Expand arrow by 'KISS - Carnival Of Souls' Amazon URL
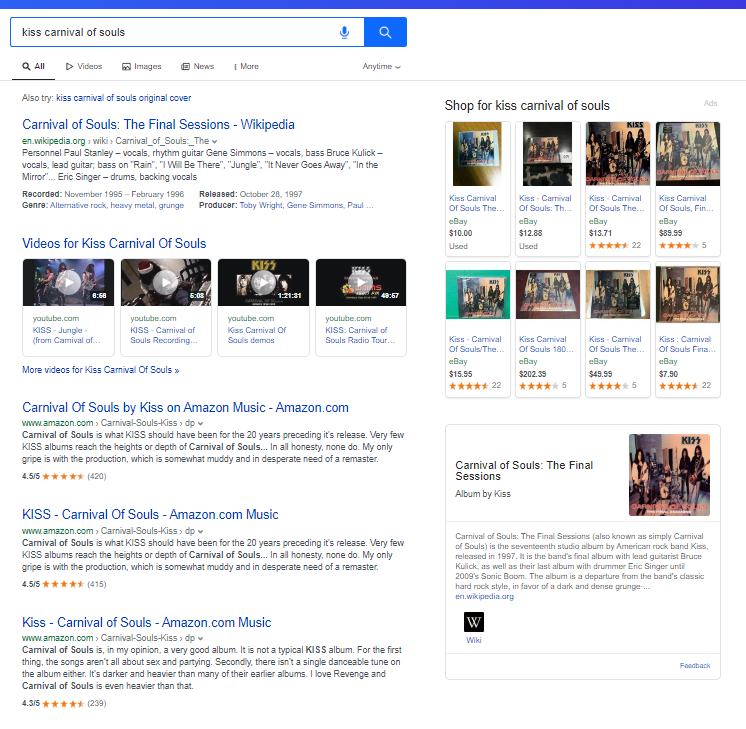The width and height of the screenshot is (746, 729). (201, 532)
